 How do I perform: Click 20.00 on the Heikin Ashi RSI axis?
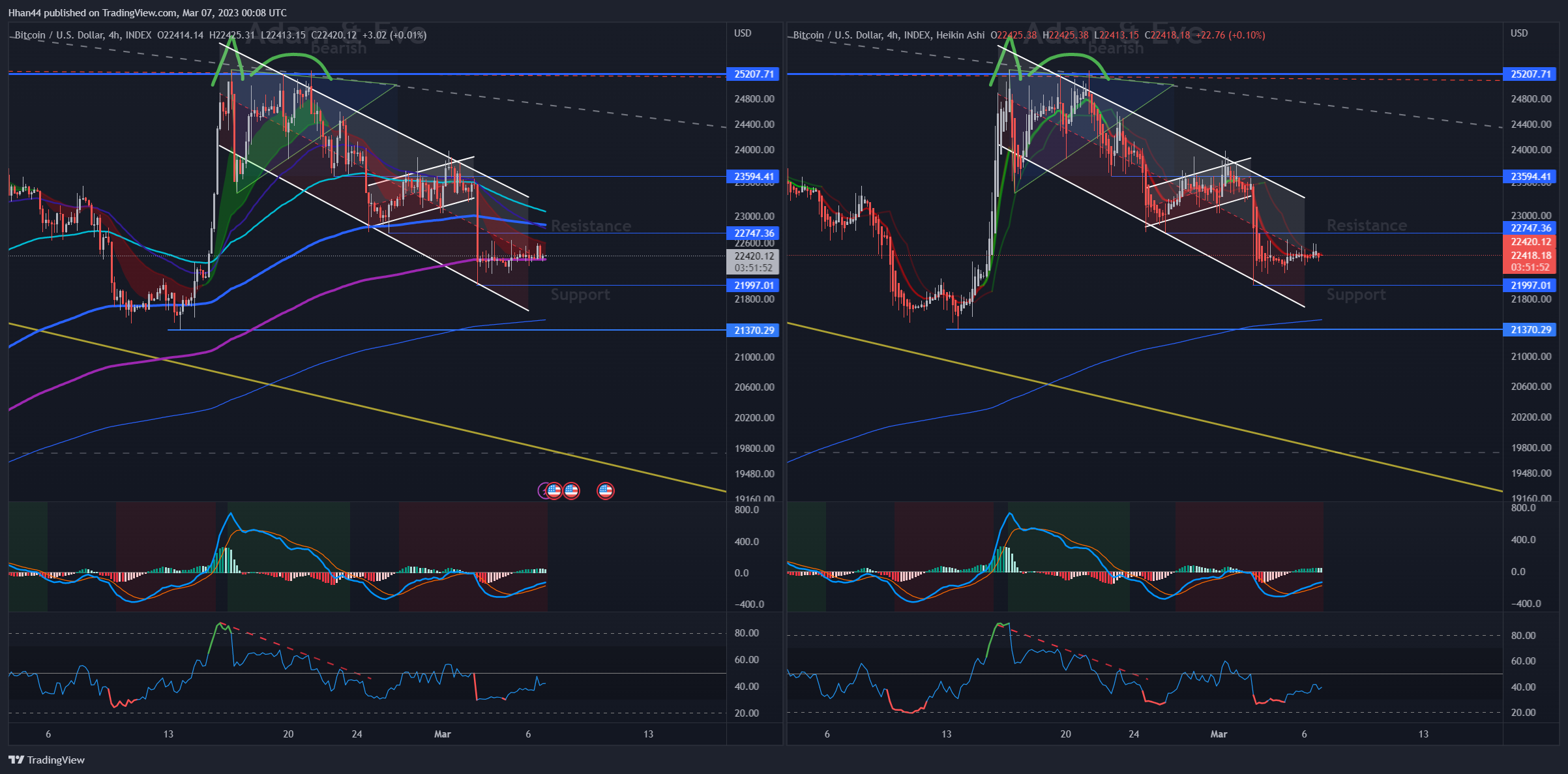(x=1523, y=712)
